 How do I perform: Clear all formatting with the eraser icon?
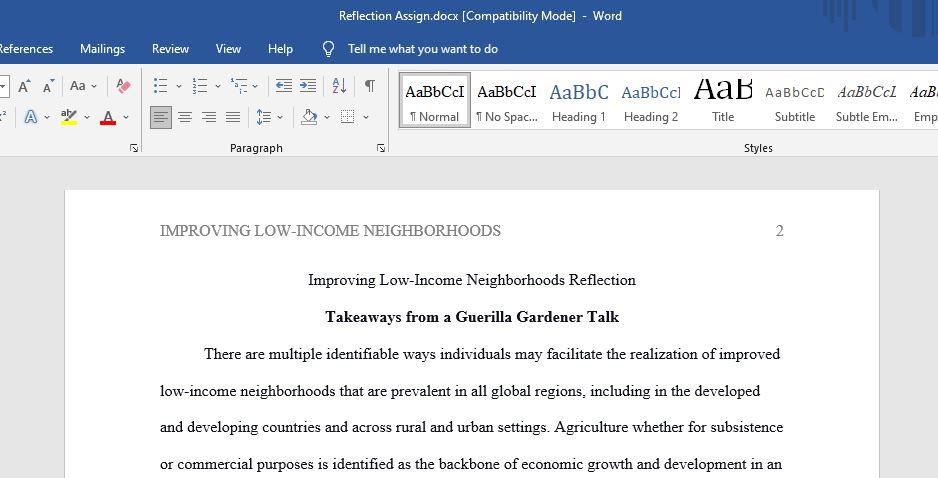(x=123, y=86)
